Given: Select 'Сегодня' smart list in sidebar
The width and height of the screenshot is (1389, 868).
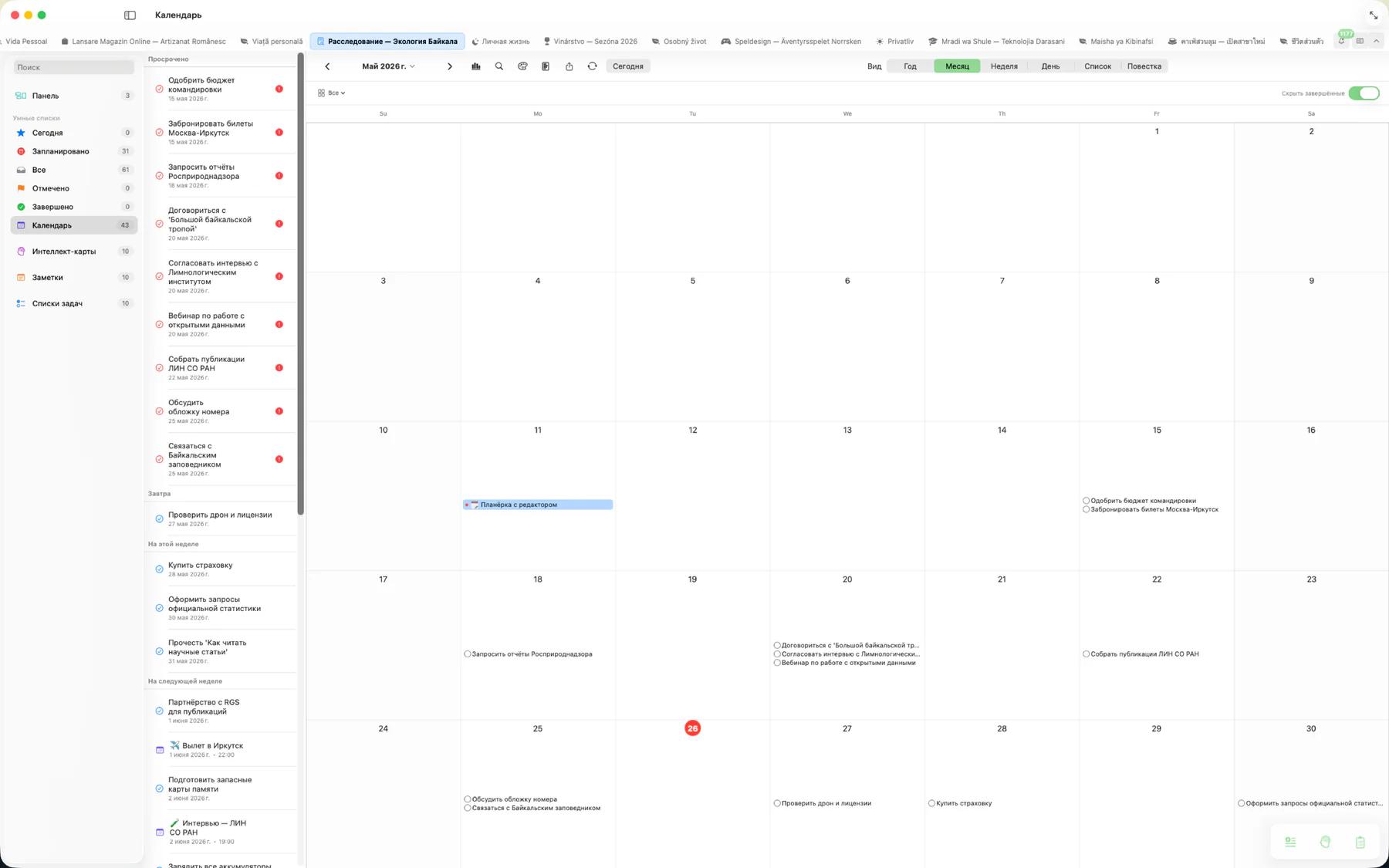Looking at the screenshot, I should (74, 133).
